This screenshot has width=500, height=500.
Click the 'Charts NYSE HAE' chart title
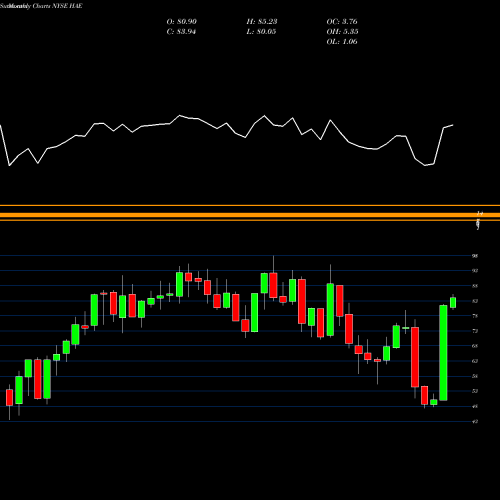click(57, 6)
